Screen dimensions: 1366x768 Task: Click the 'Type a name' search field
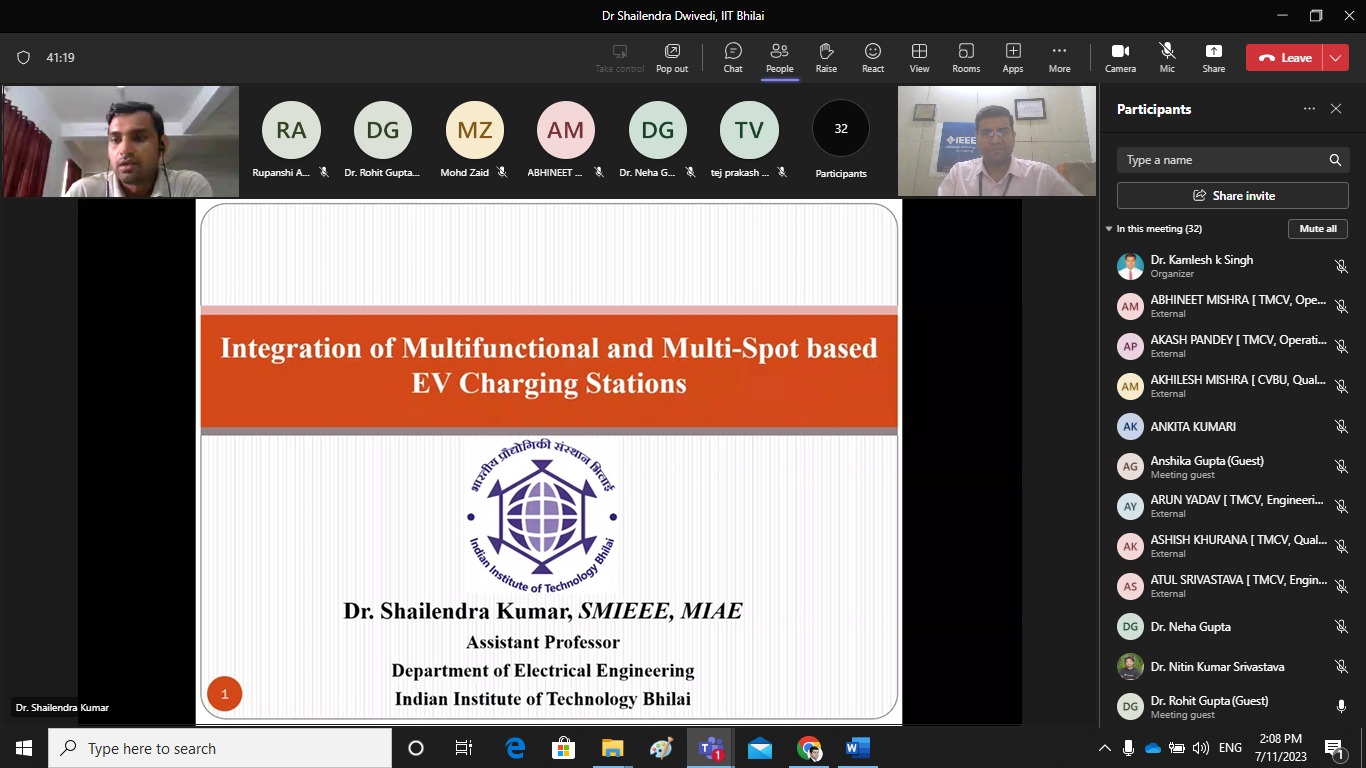click(1220, 160)
